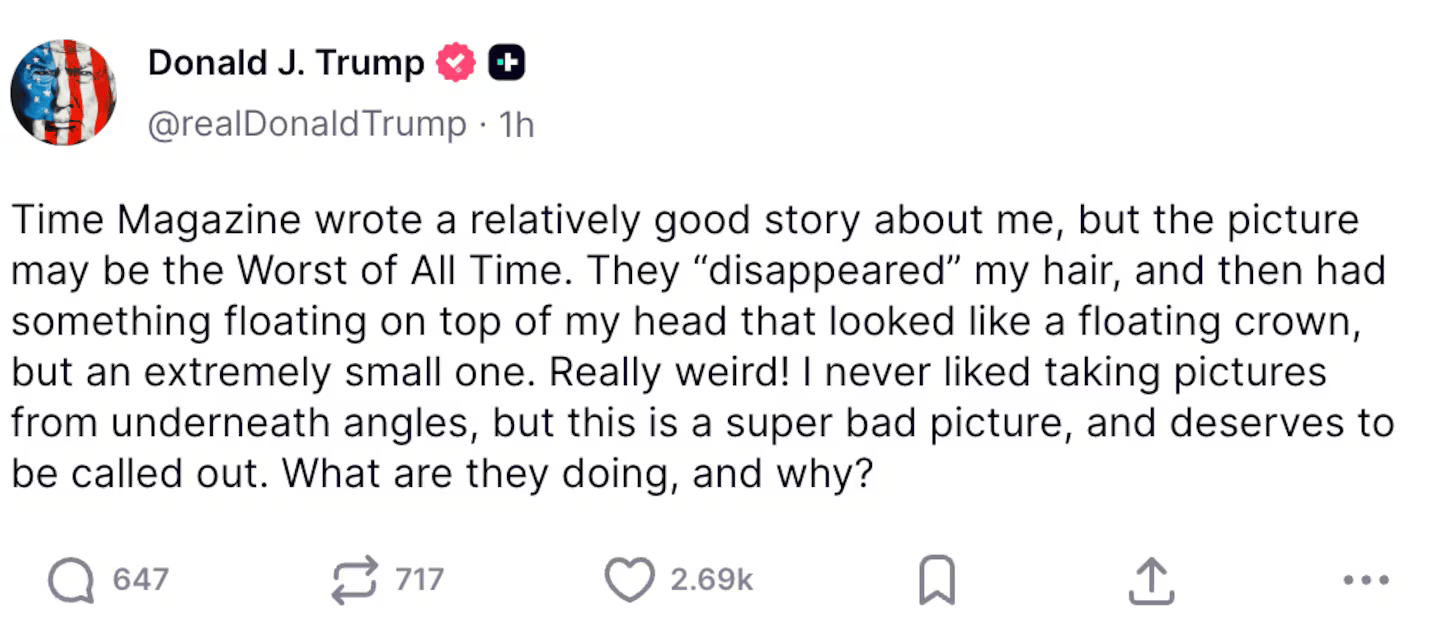The width and height of the screenshot is (1440, 637).
Task: Click the 717 ReTruths count
Action: tap(419, 580)
